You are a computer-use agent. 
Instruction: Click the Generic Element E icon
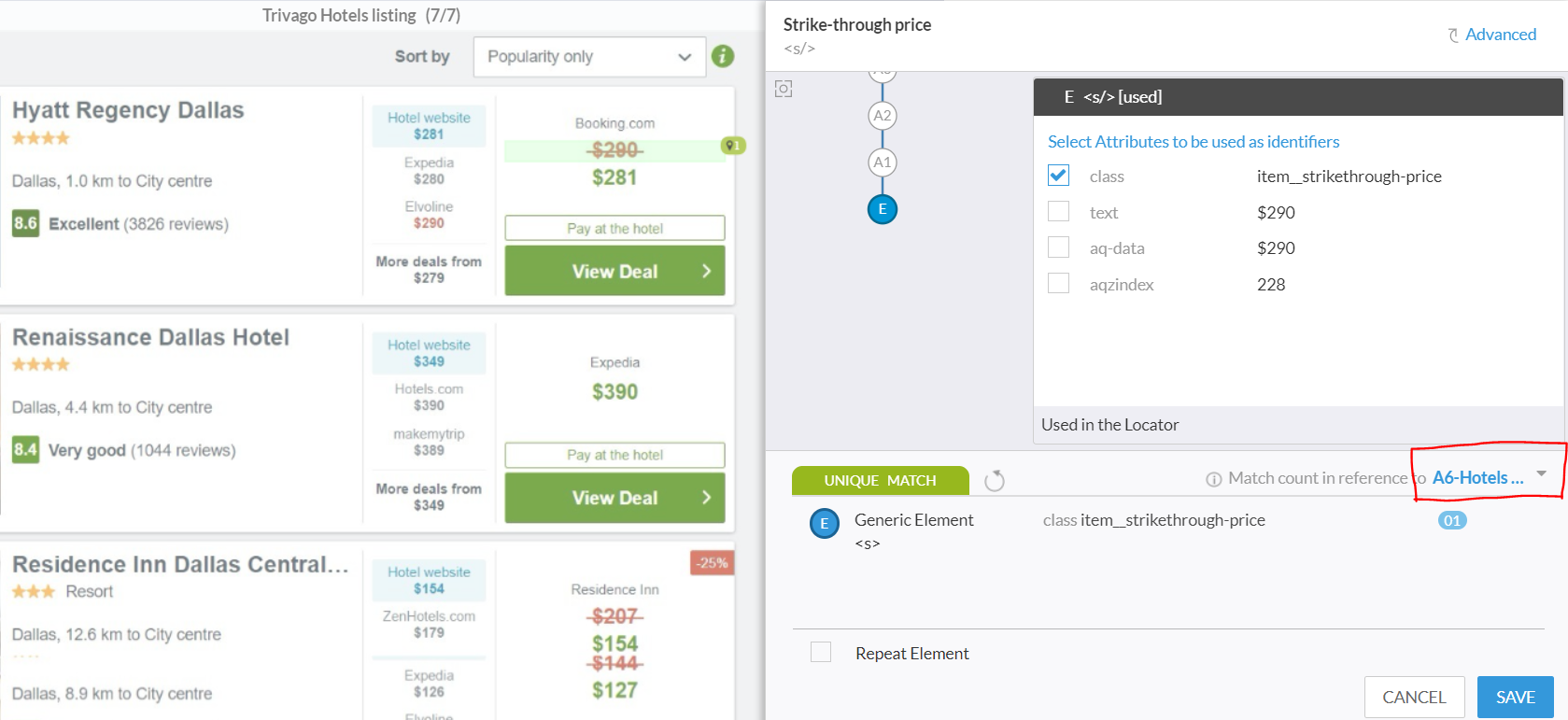(x=824, y=524)
